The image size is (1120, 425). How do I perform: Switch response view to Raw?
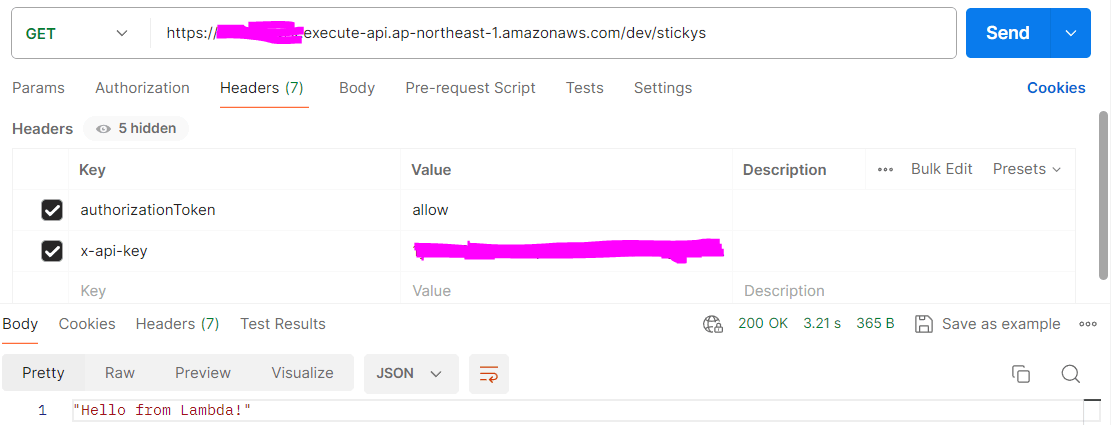pyautogui.click(x=120, y=373)
